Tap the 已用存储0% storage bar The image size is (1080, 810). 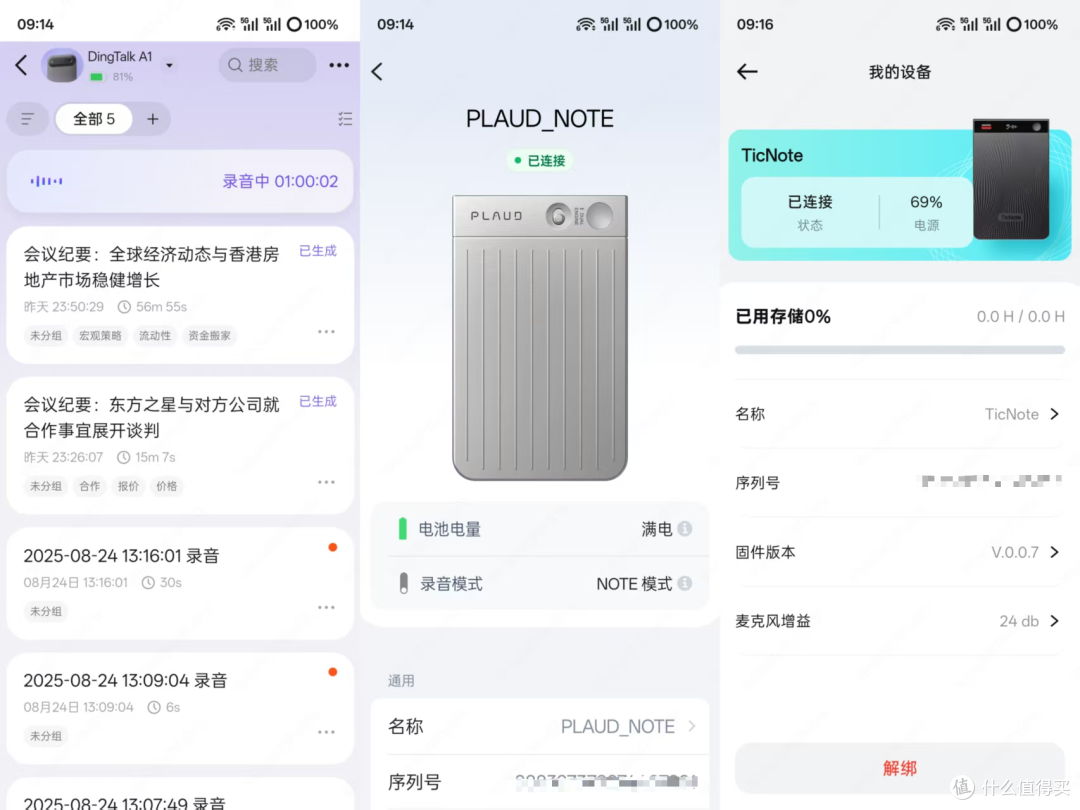pos(900,350)
